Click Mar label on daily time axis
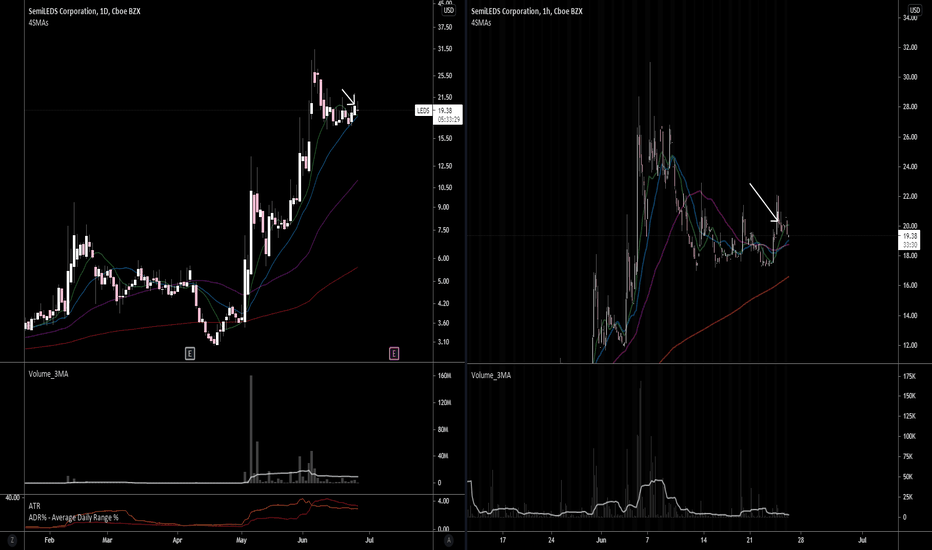932x550 pixels. (107, 540)
